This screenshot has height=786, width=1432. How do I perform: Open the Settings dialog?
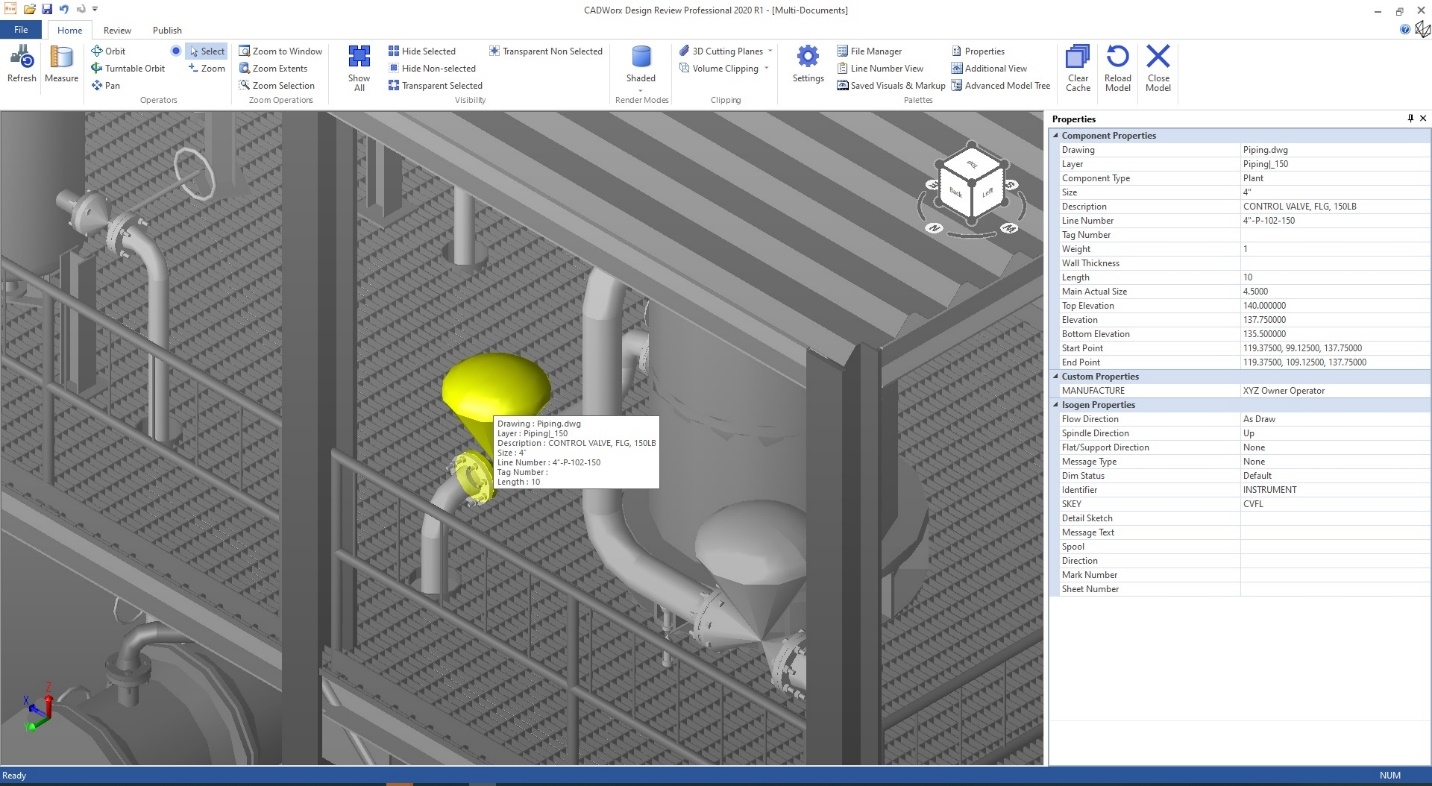tap(808, 64)
